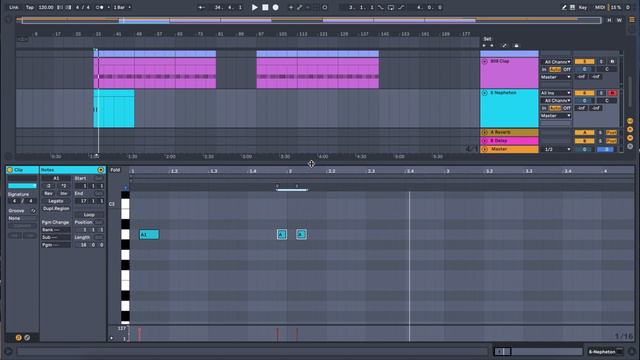
Task: Open 808 Clap output Master dropdown
Action: tap(556, 77)
